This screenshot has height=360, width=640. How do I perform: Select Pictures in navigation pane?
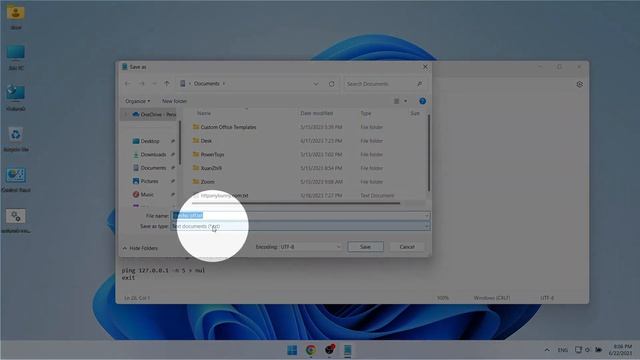[x=149, y=181]
